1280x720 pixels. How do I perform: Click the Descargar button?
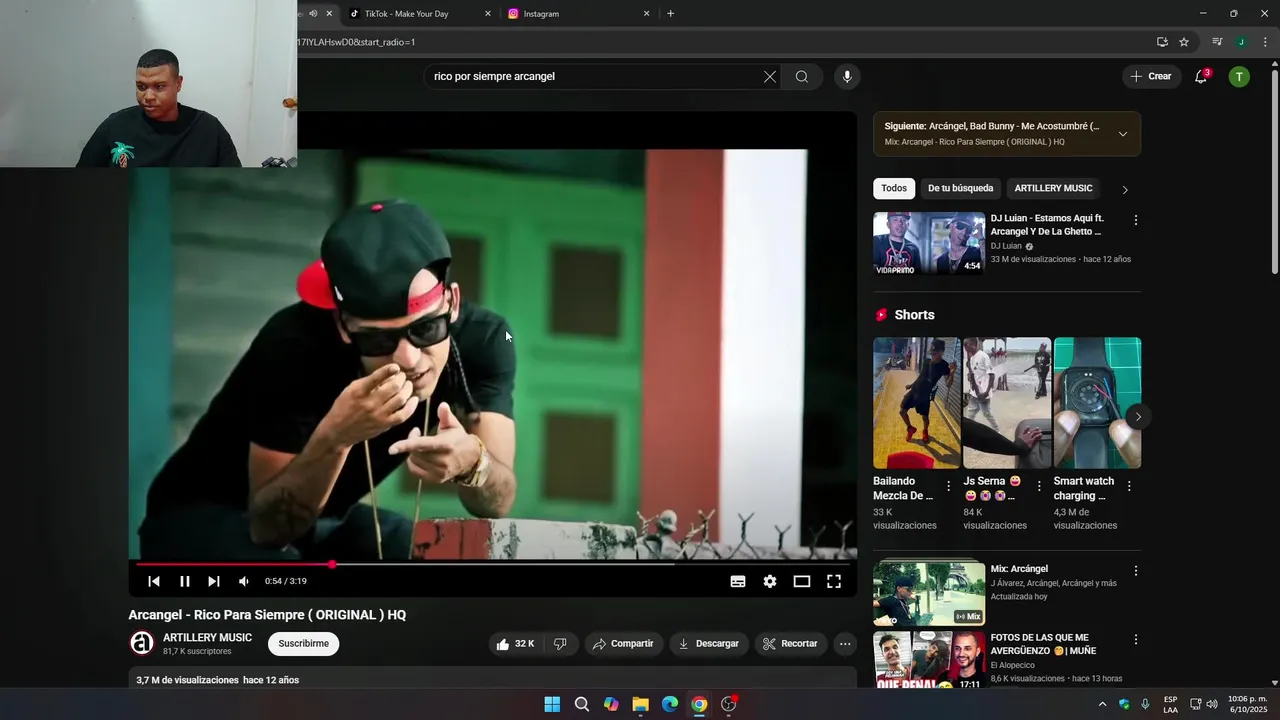[709, 644]
